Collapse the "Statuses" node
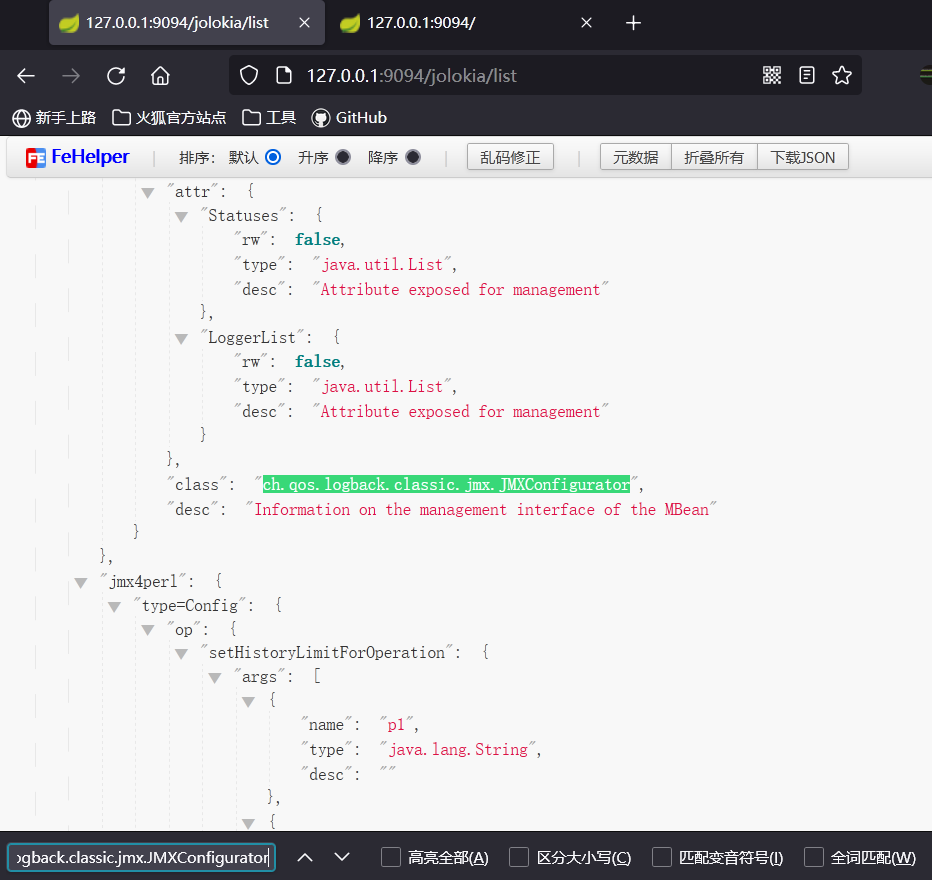 coord(181,217)
